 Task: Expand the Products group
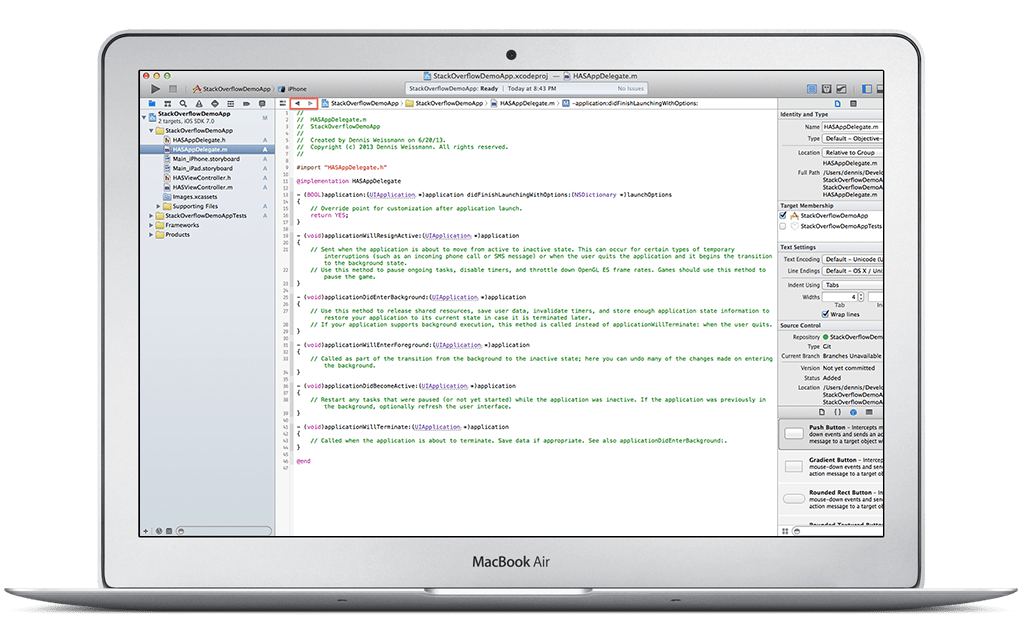(152, 234)
